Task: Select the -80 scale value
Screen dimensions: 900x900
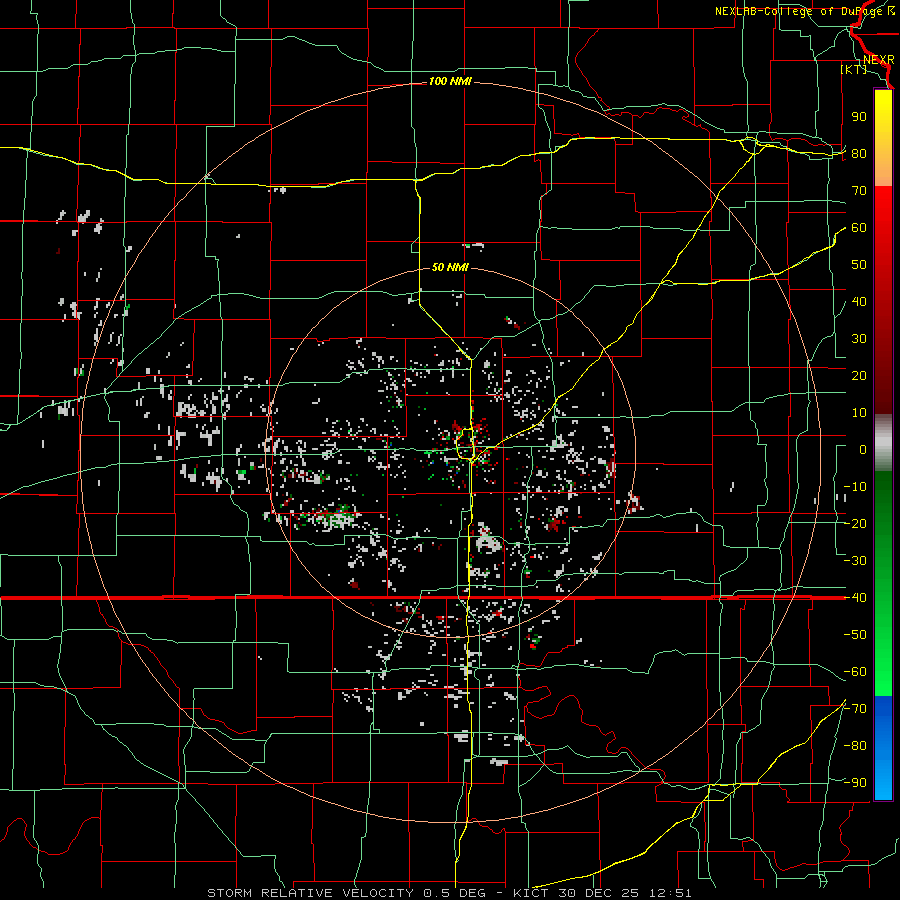Action: [x=855, y=746]
